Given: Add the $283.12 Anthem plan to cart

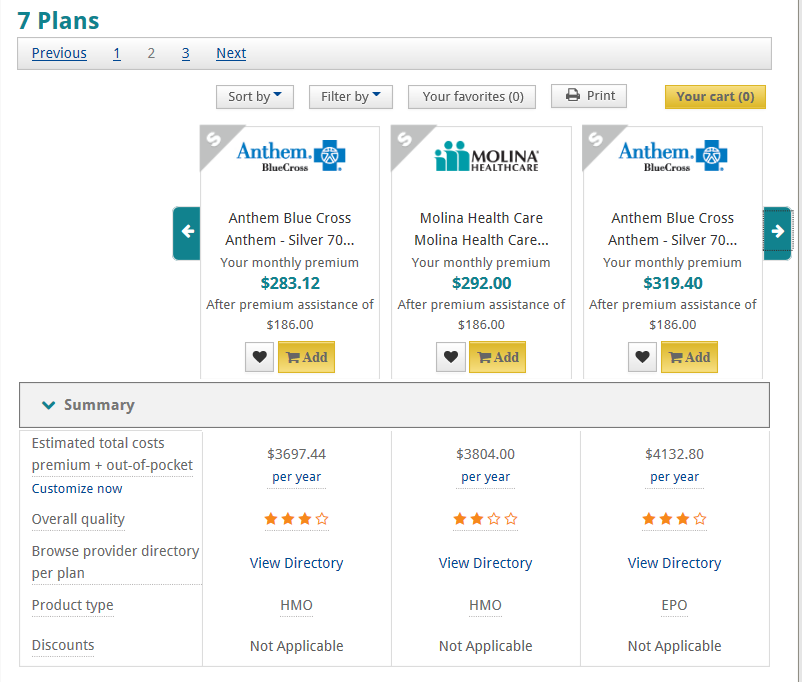Looking at the screenshot, I should tap(306, 357).
